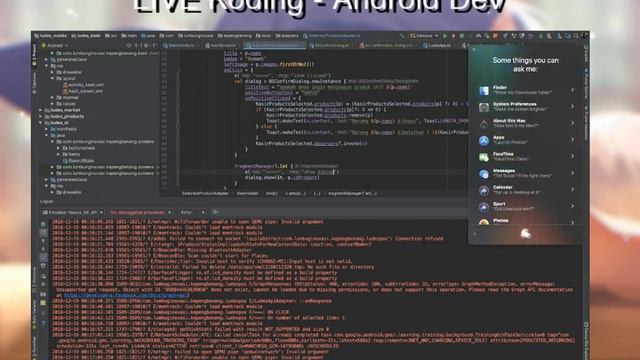Click the Siri help question mark
The height and width of the screenshot is (360, 640).
click(x=475, y=234)
